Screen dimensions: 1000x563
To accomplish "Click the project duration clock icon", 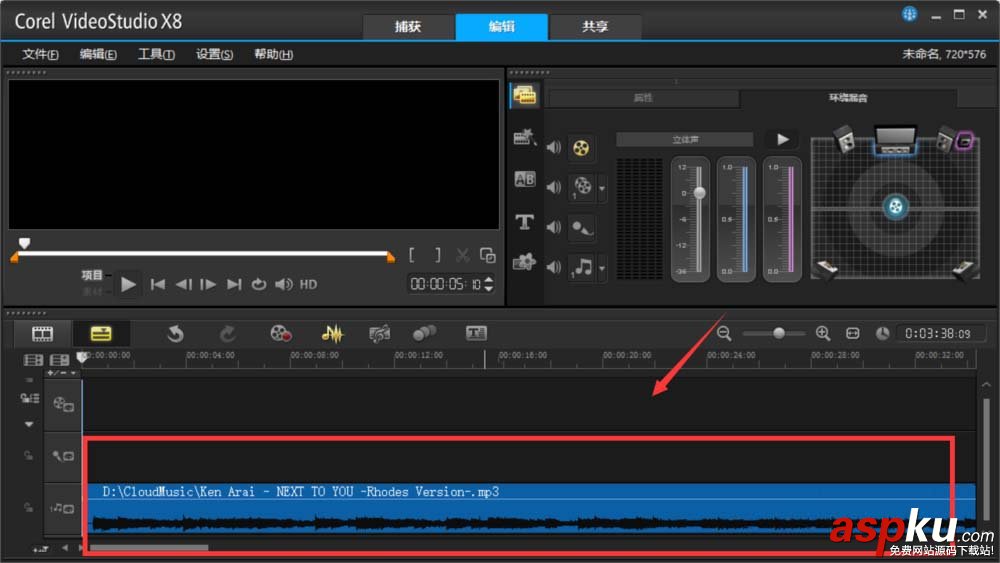I will tap(883, 333).
